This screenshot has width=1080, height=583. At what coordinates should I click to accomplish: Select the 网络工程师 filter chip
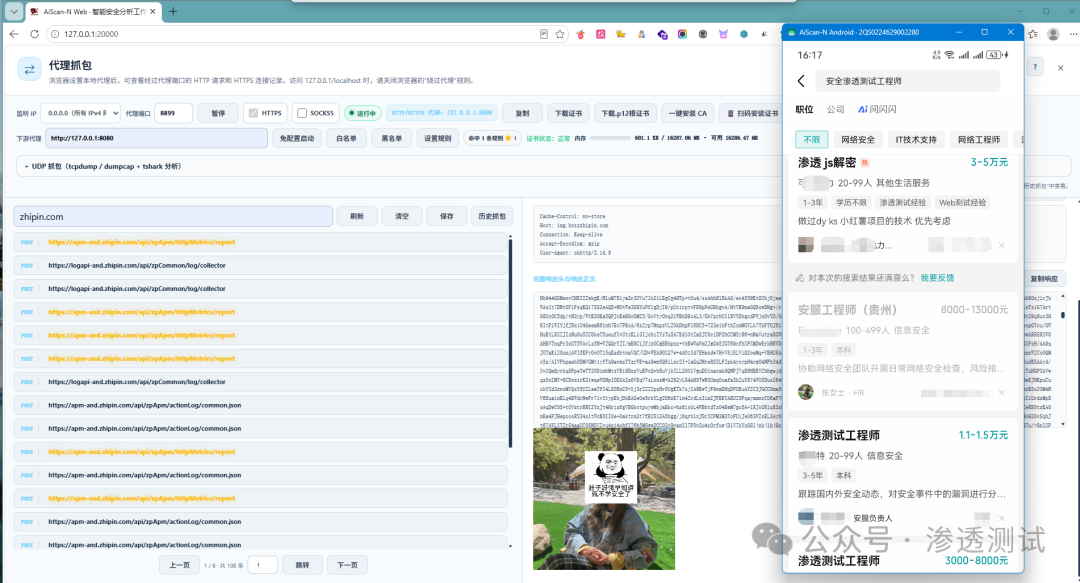click(979, 139)
